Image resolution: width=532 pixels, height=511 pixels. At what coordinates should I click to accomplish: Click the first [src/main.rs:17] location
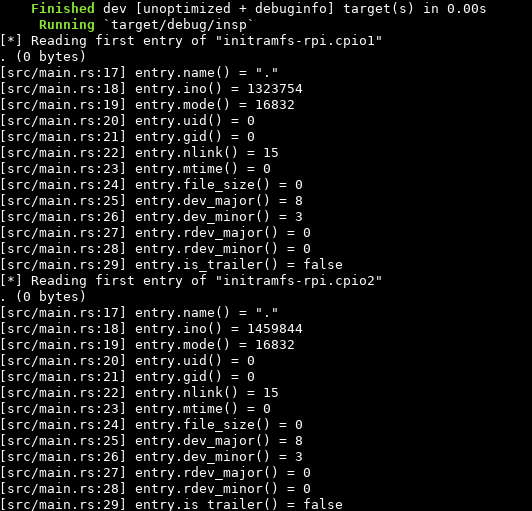point(63,73)
